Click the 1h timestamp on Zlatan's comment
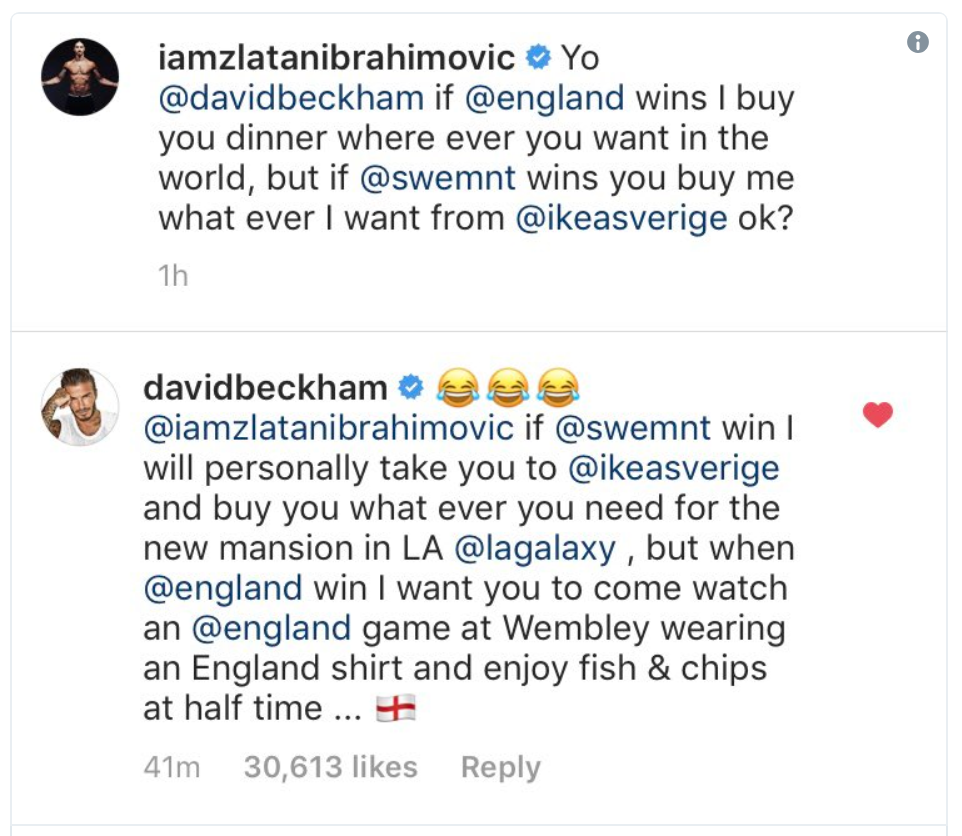The width and height of the screenshot is (962, 836). [172, 276]
